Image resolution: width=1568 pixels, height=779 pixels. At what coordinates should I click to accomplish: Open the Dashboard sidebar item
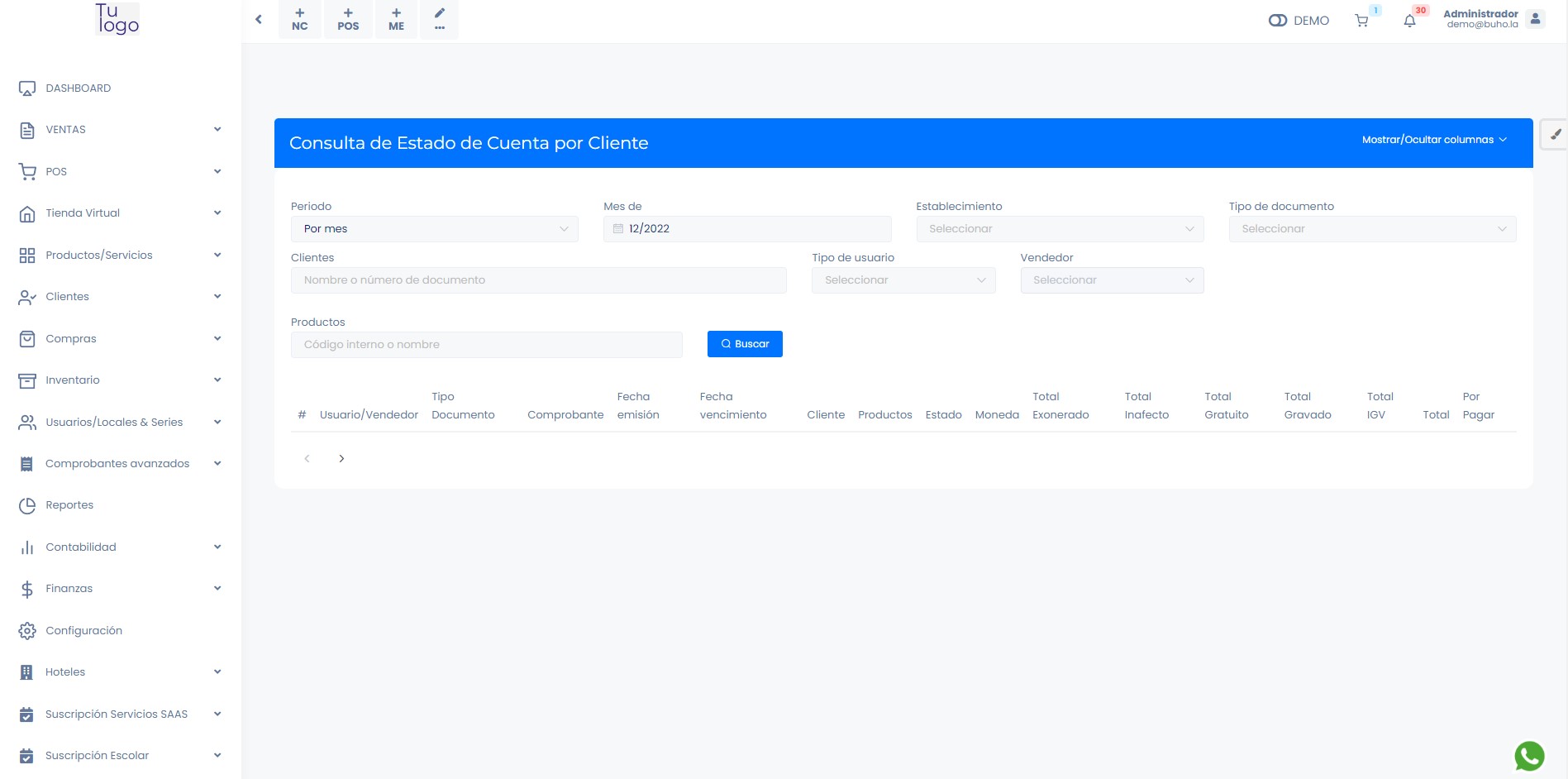[x=78, y=88]
